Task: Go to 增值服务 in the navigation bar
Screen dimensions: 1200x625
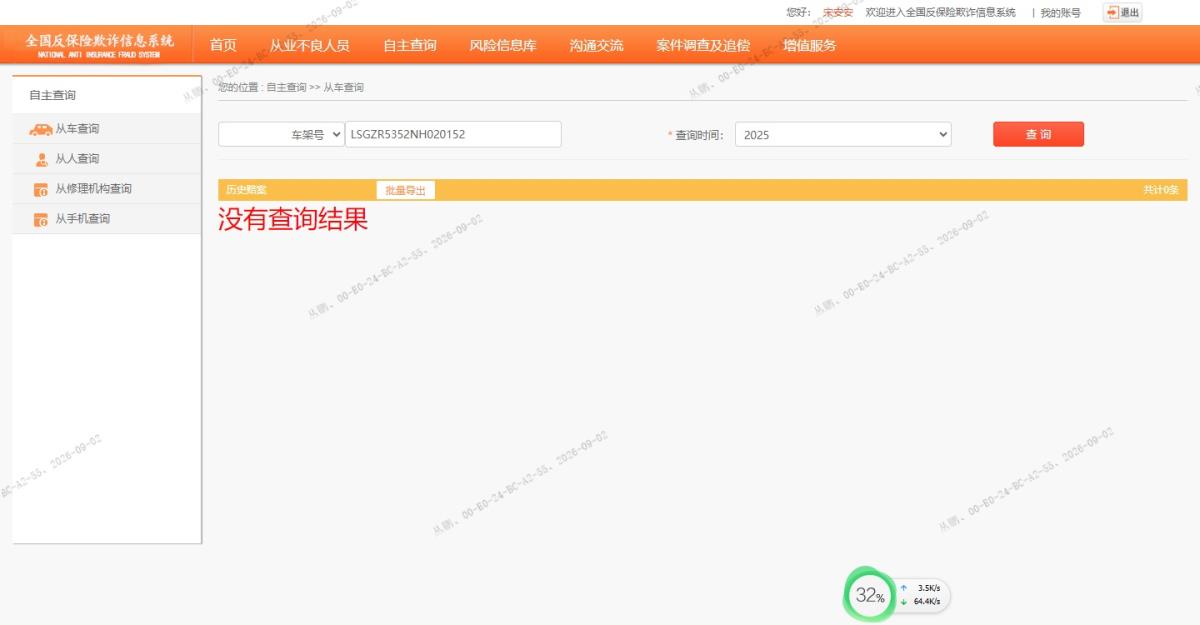Action: 810,45
